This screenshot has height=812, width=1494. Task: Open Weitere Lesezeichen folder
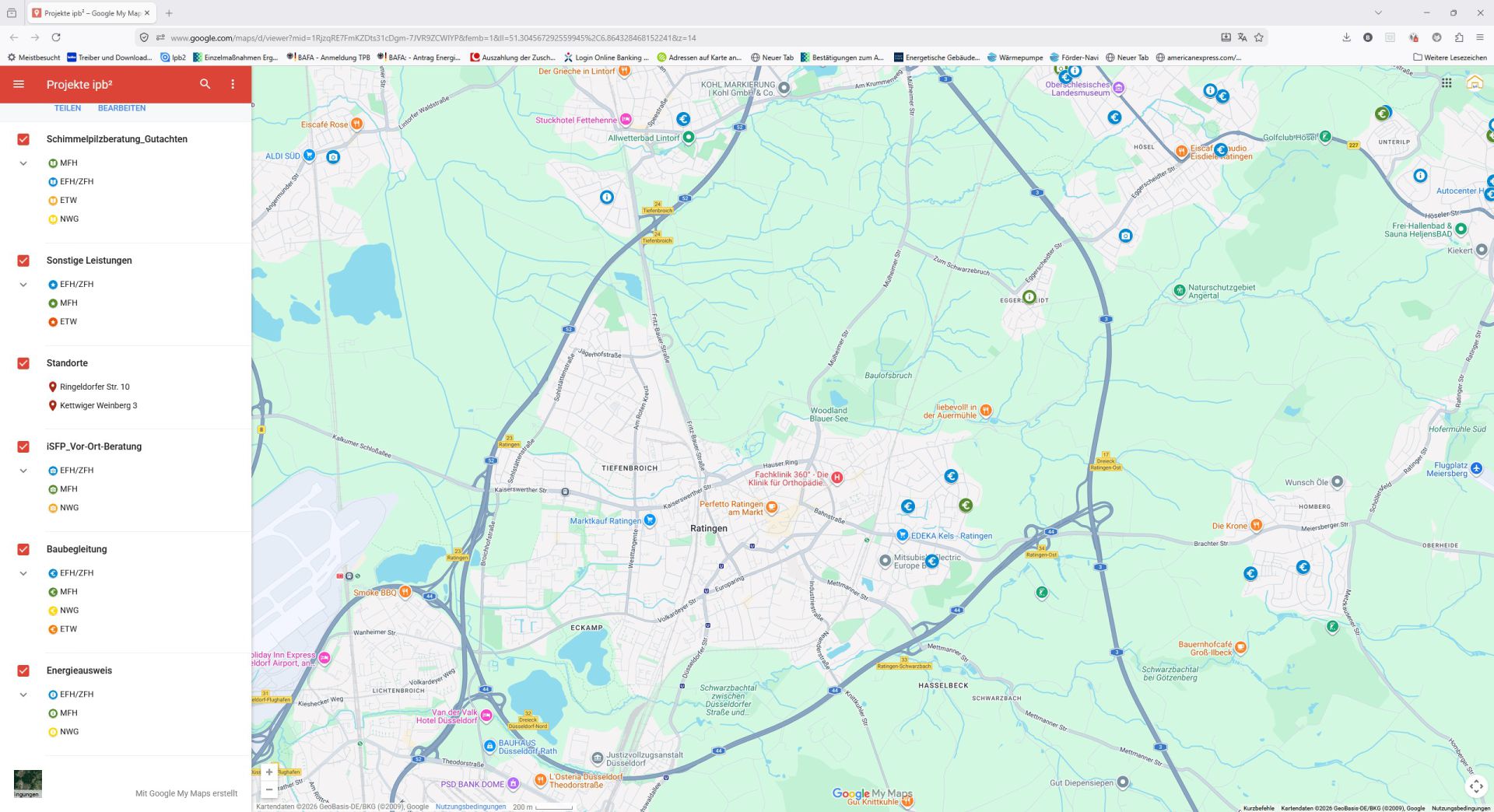[x=1450, y=58]
